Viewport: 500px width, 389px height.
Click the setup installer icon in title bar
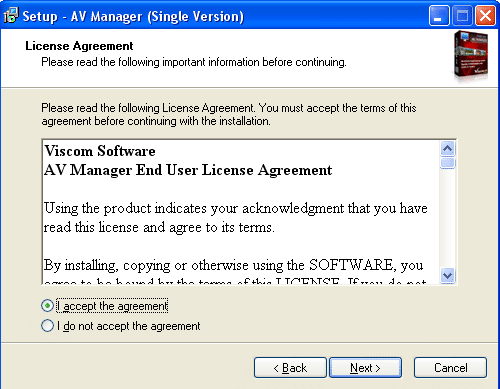tap(11, 16)
